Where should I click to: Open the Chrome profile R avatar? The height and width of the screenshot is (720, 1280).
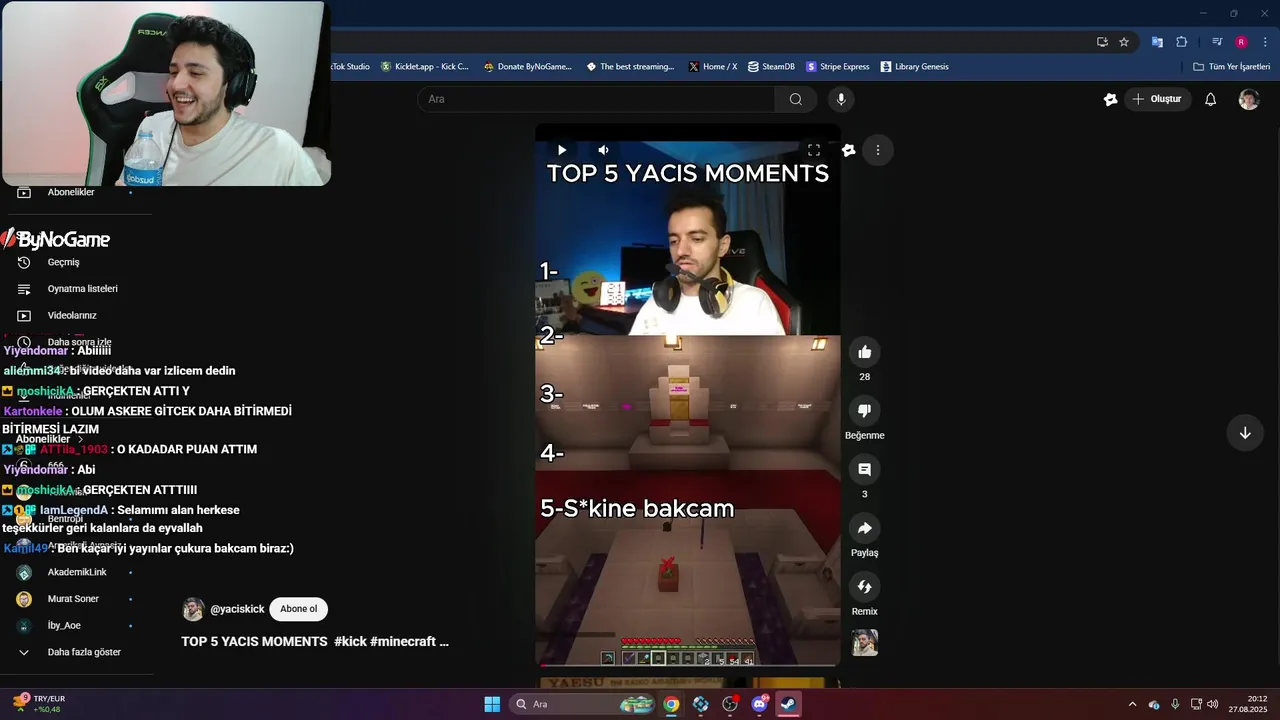pos(1241,42)
